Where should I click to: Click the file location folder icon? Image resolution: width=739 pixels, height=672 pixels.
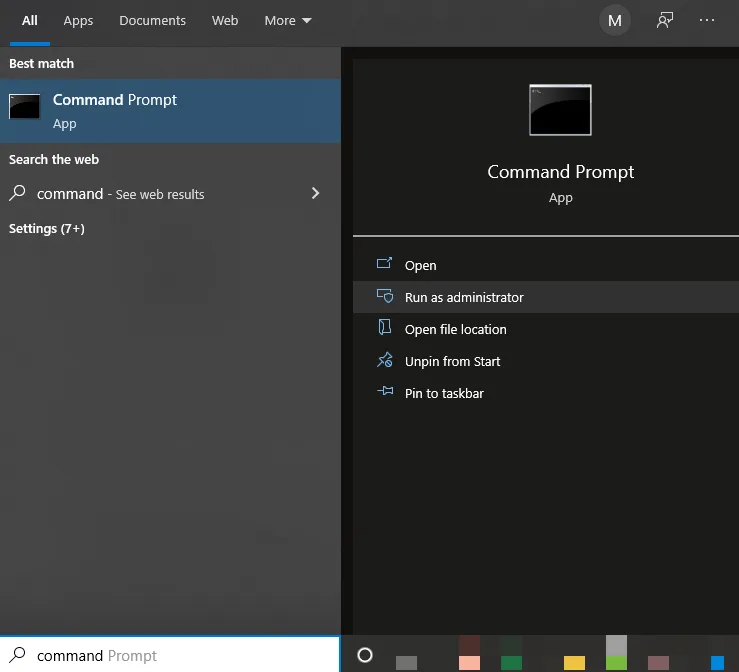[x=385, y=327]
